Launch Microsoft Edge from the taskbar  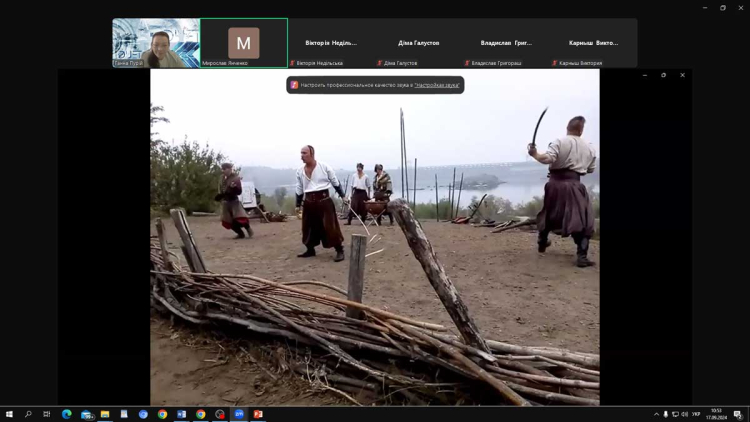[x=67, y=414]
